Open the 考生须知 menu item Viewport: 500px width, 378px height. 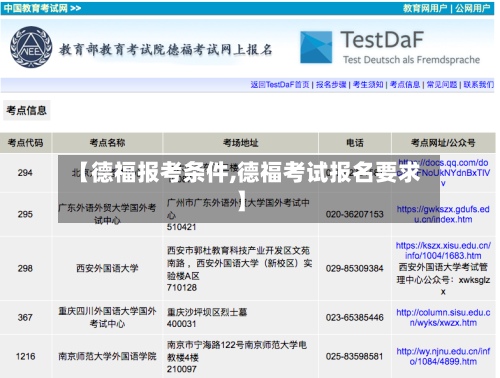(368, 85)
